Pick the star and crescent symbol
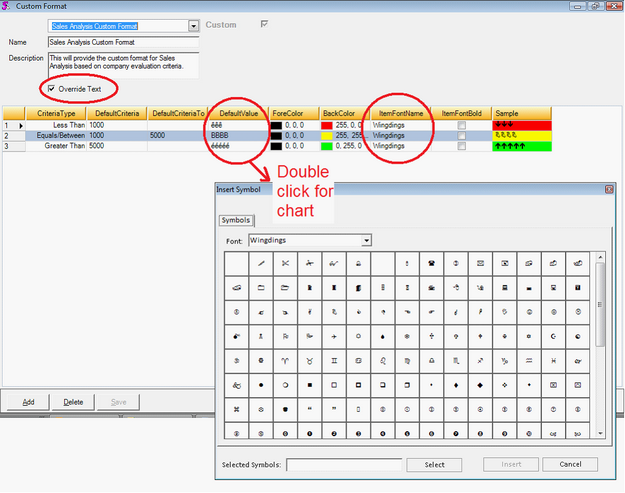 (x=553, y=336)
